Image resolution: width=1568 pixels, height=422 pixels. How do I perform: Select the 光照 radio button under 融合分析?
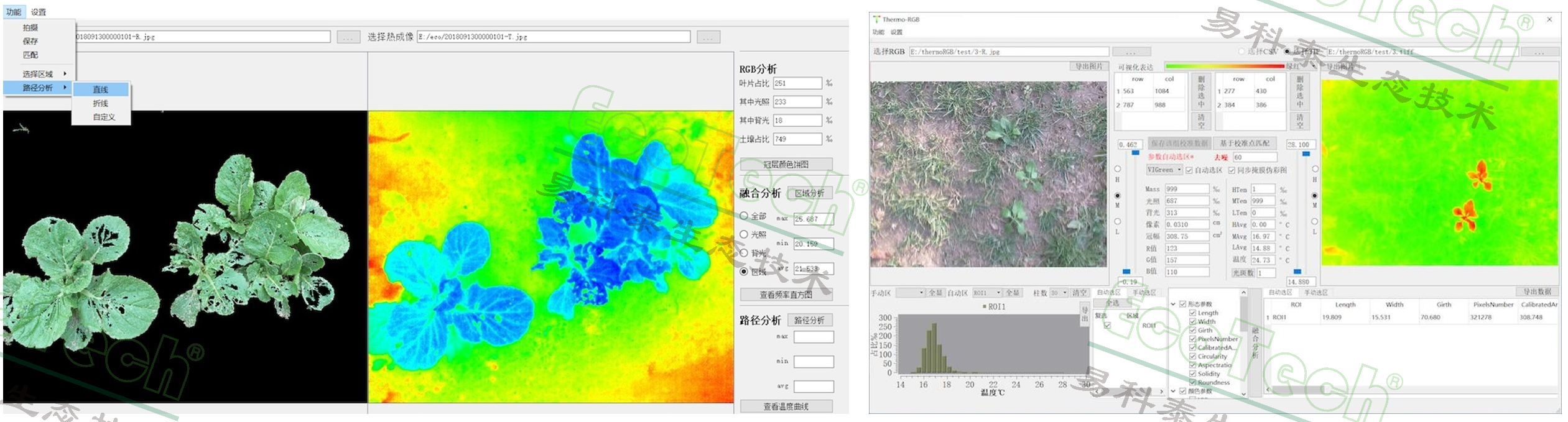click(744, 234)
